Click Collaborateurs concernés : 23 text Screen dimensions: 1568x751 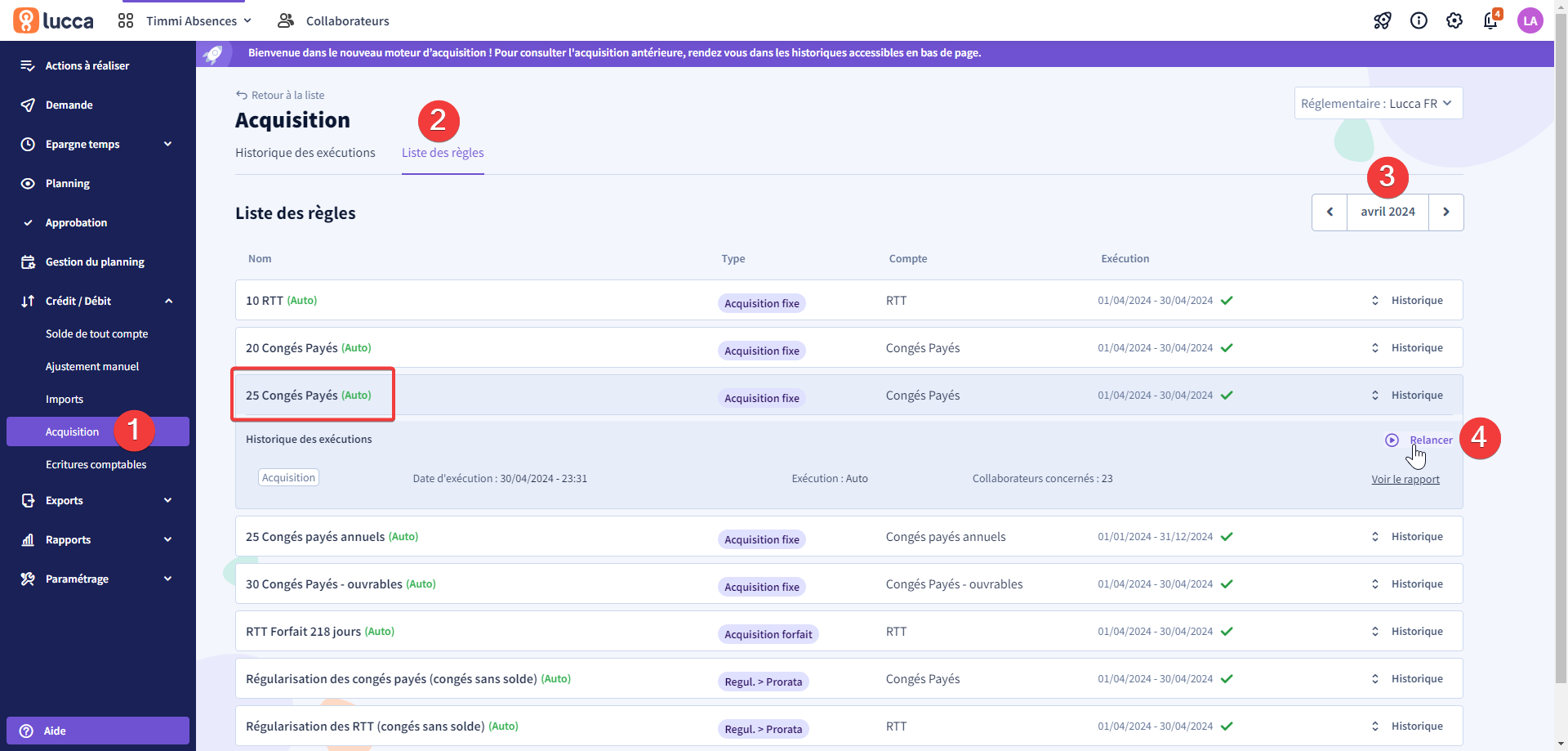coord(1042,478)
